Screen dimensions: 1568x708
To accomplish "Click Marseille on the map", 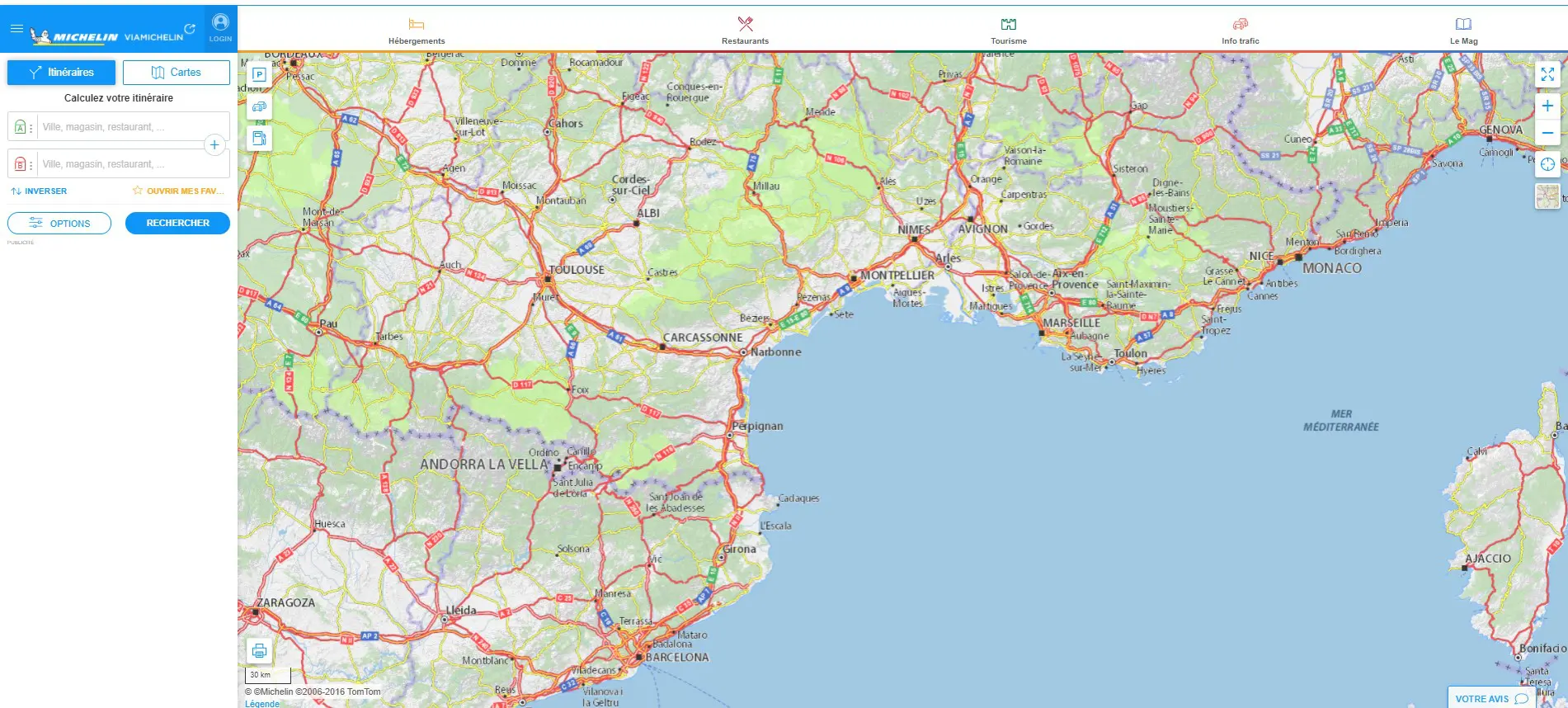I will (x=1071, y=323).
